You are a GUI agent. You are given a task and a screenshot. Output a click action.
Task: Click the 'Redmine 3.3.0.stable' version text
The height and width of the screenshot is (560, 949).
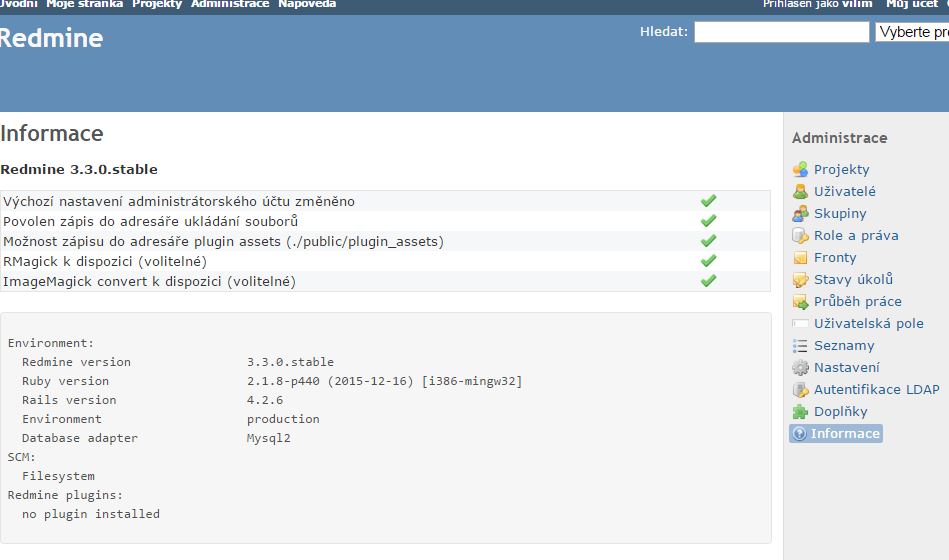coord(79,170)
